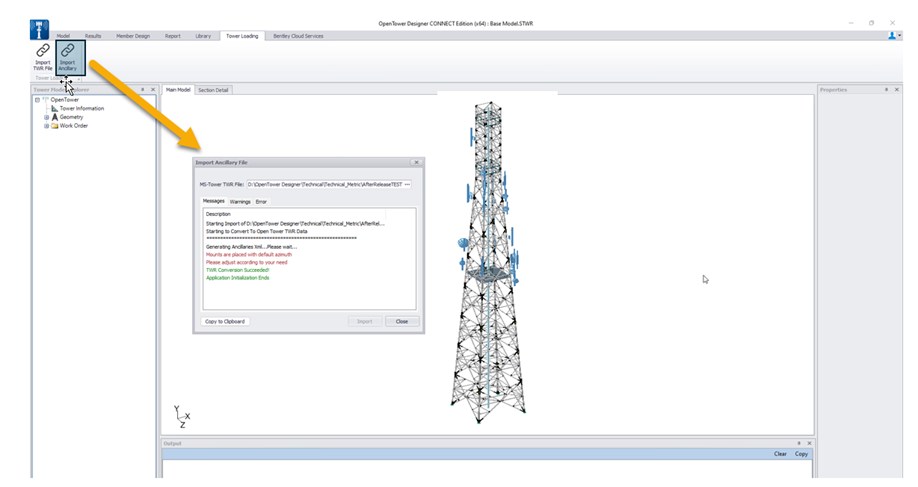This screenshot has width=918, height=487.
Task: Pin the Properties panel
Action: pos(885,90)
